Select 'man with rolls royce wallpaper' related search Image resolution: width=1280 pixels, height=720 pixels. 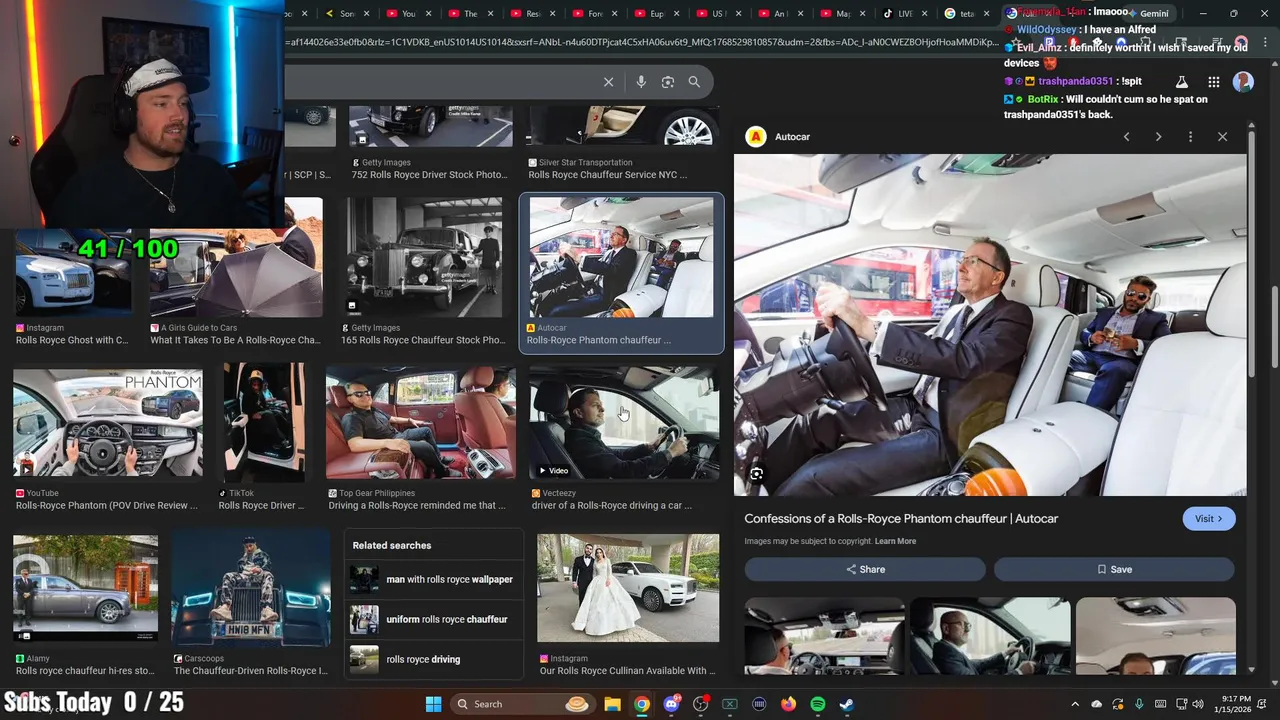pyautogui.click(x=432, y=579)
